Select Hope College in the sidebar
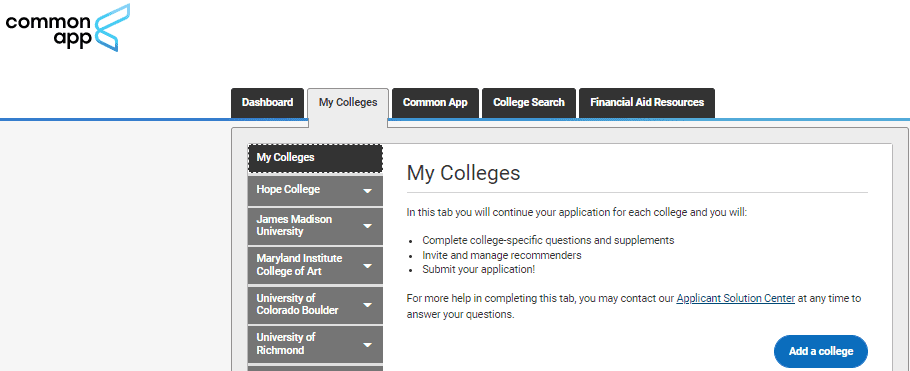910x371 pixels. pos(315,190)
